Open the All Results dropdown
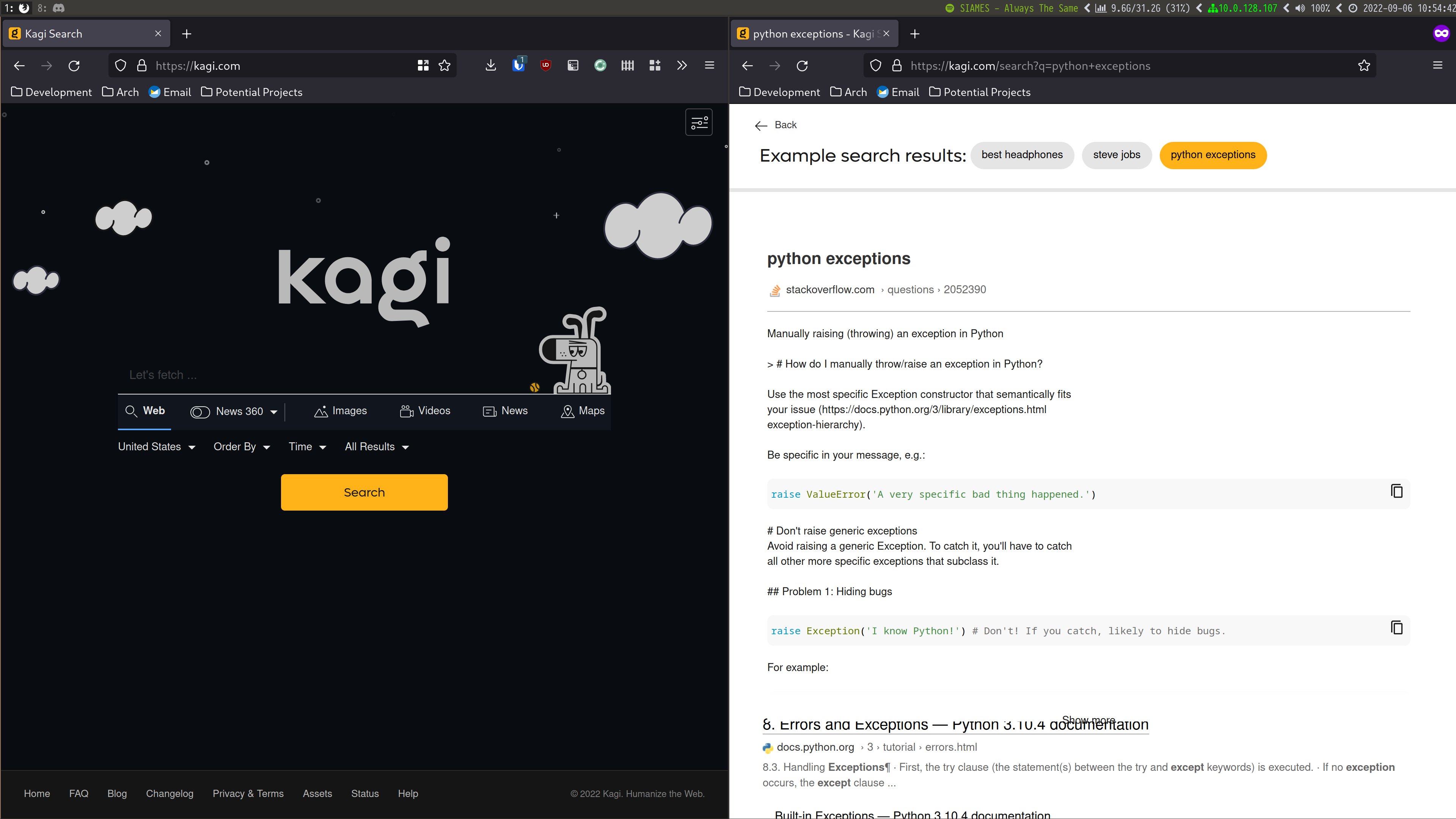Viewport: 1456px width, 819px height. [377, 447]
